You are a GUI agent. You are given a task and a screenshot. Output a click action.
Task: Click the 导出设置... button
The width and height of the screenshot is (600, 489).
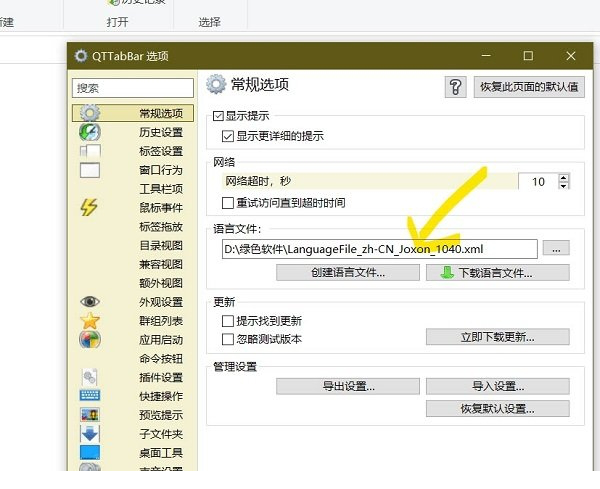(x=348, y=386)
